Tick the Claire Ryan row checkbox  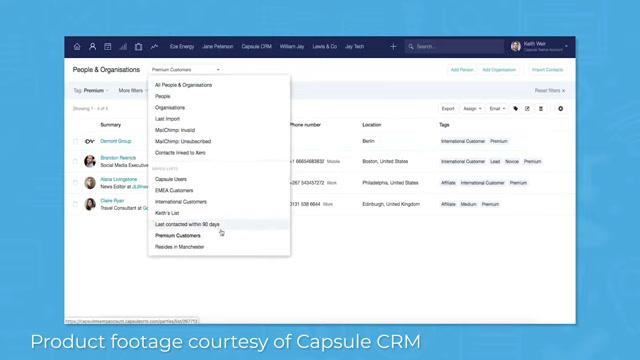pyautogui.click(x=75, y=204)
